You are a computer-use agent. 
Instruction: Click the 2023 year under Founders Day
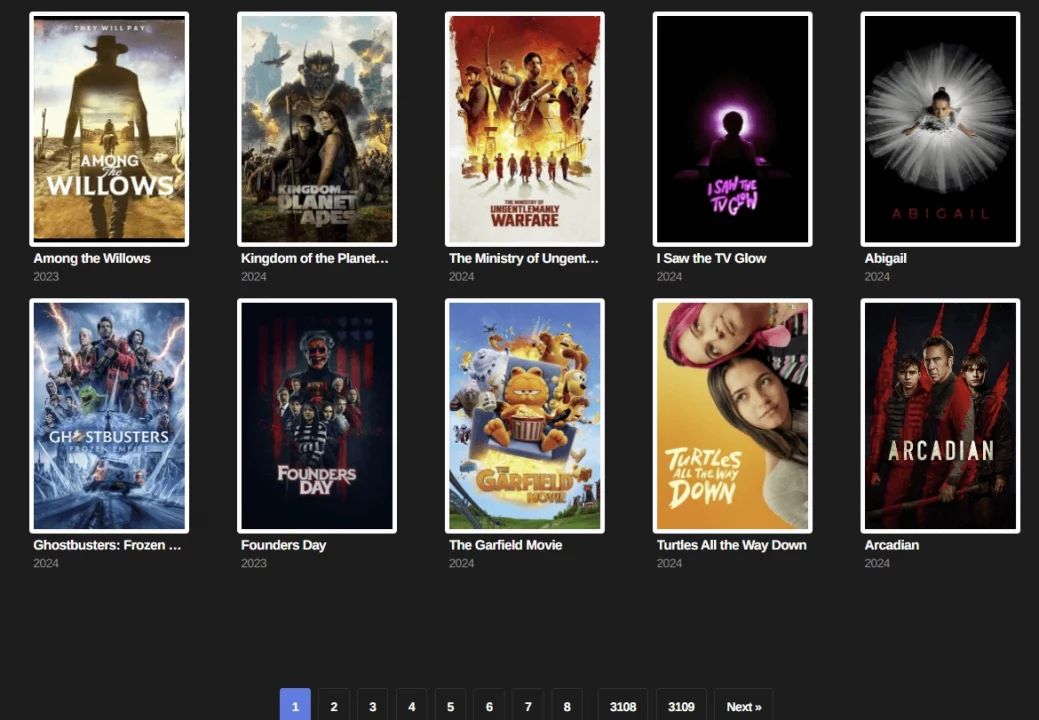(254, 563)
